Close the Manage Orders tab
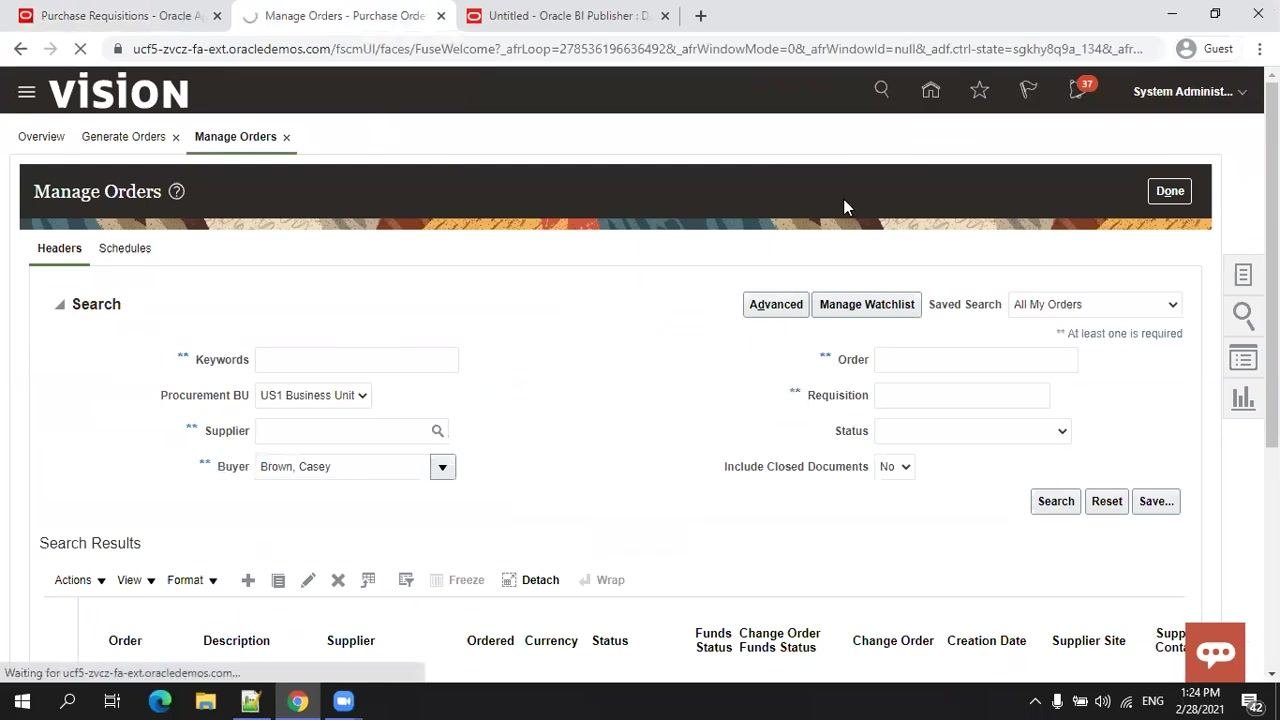 pos(286,138)
